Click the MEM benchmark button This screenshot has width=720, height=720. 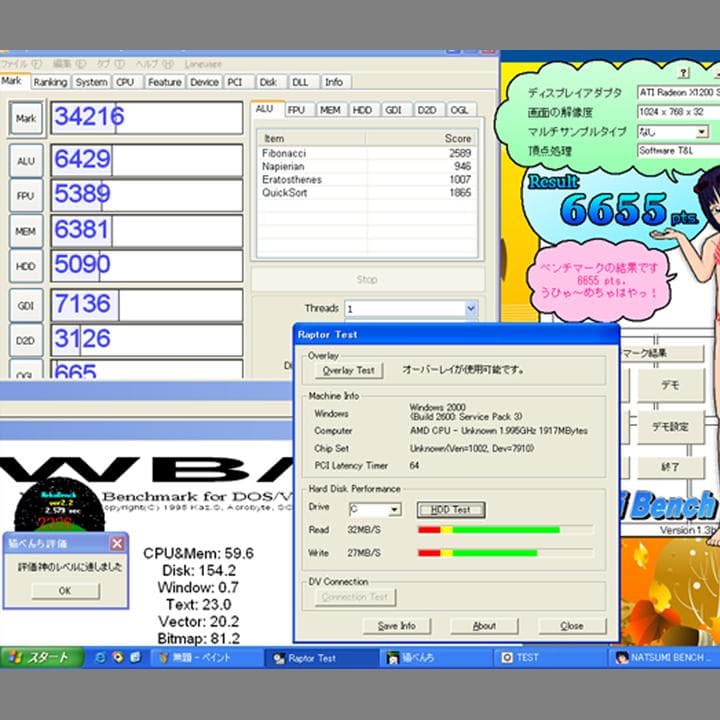[x=26, y=231]
